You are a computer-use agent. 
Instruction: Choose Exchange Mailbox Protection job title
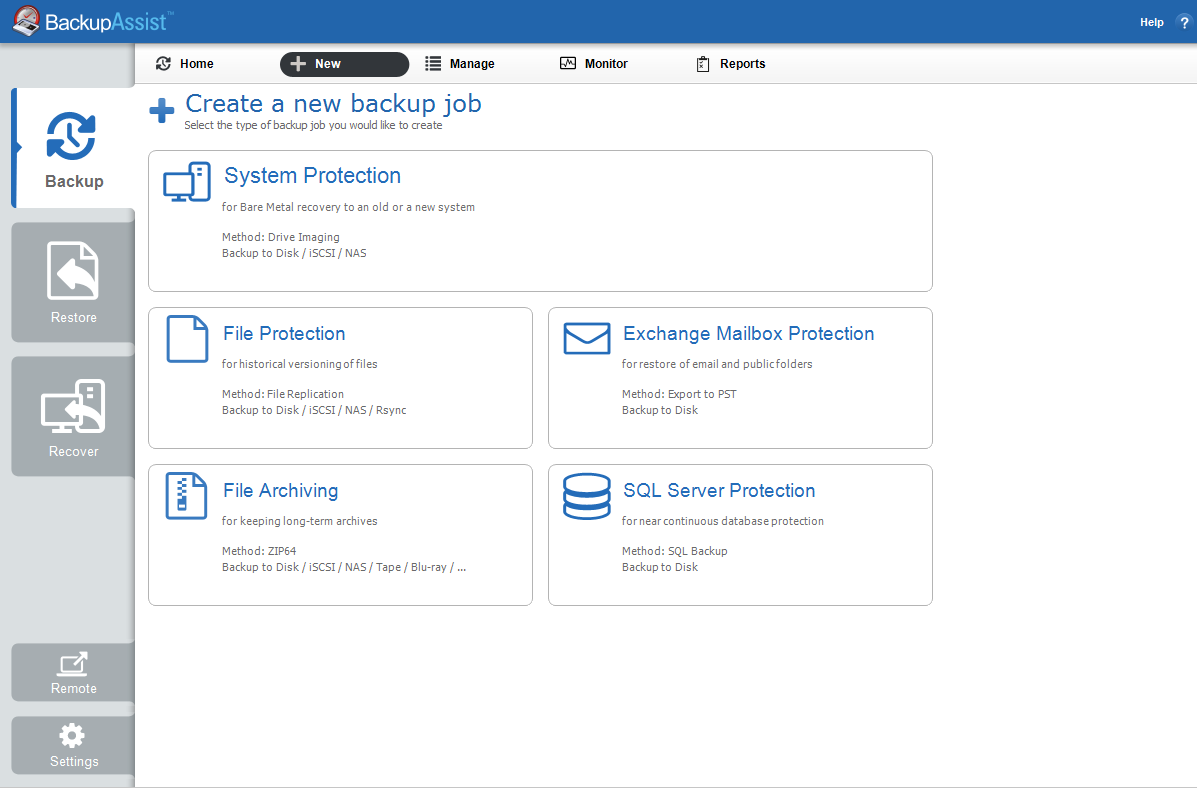pyautogui.click(x=748, y=334)
